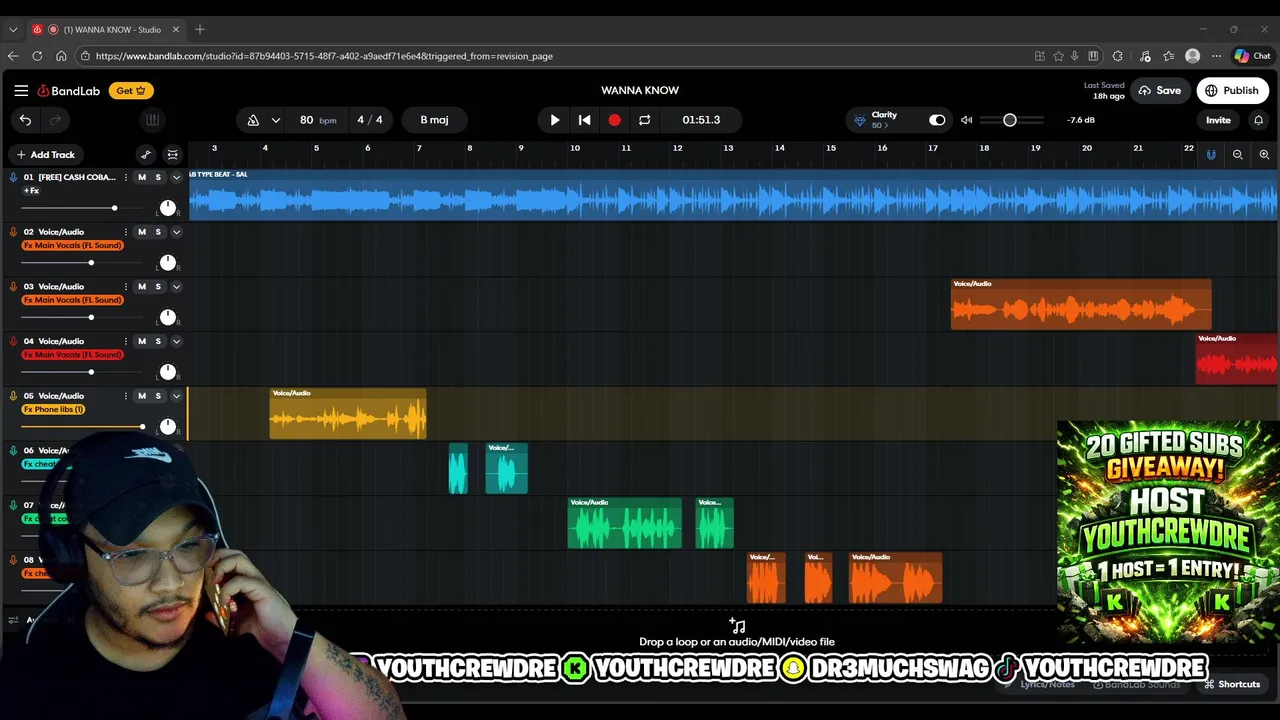Click the microphone icon on track 04
Image resolution: width=1280 pixels, height=720 pixels.
[13, 341]
